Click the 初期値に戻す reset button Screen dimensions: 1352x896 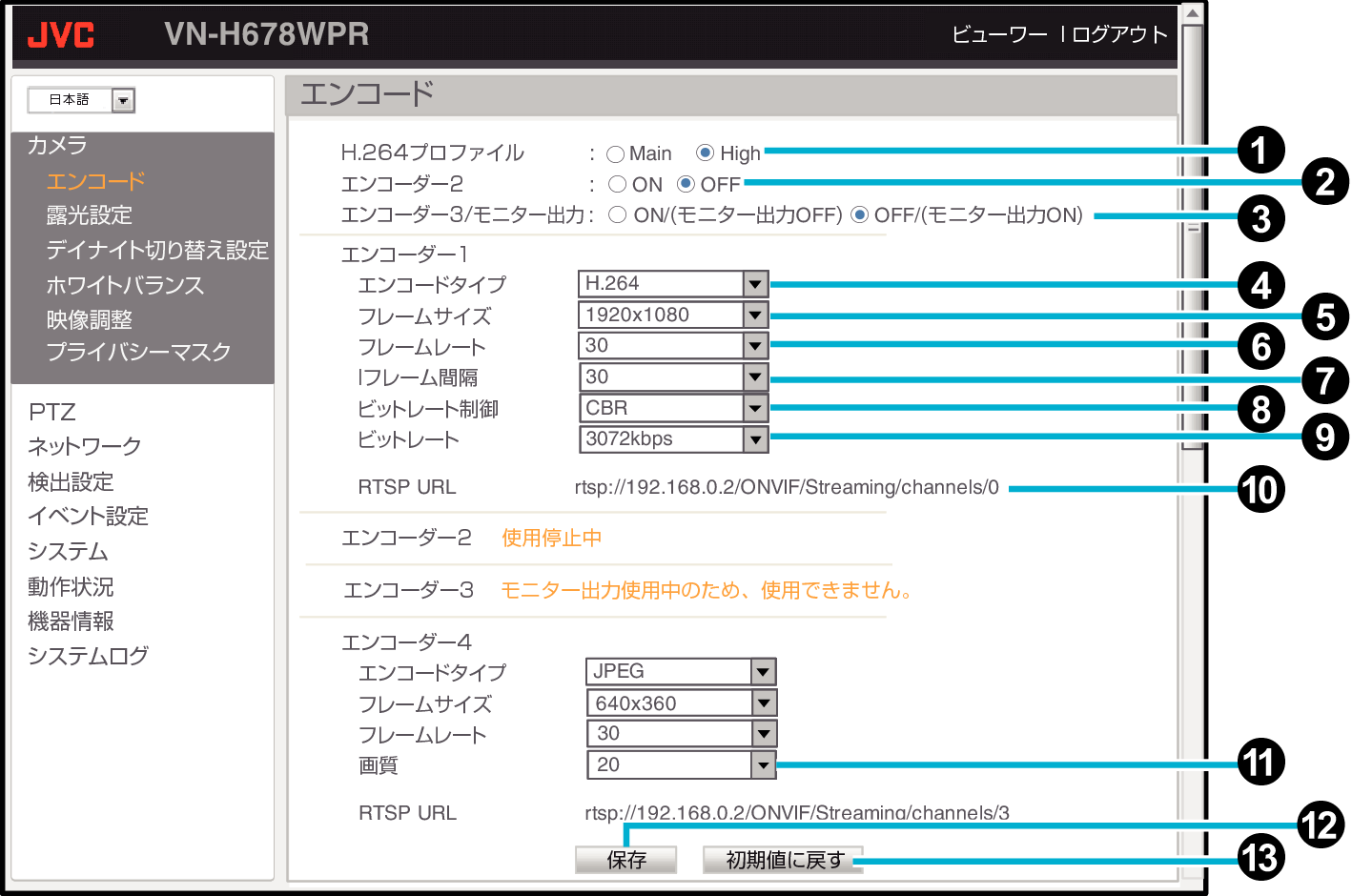pos(784,860)
